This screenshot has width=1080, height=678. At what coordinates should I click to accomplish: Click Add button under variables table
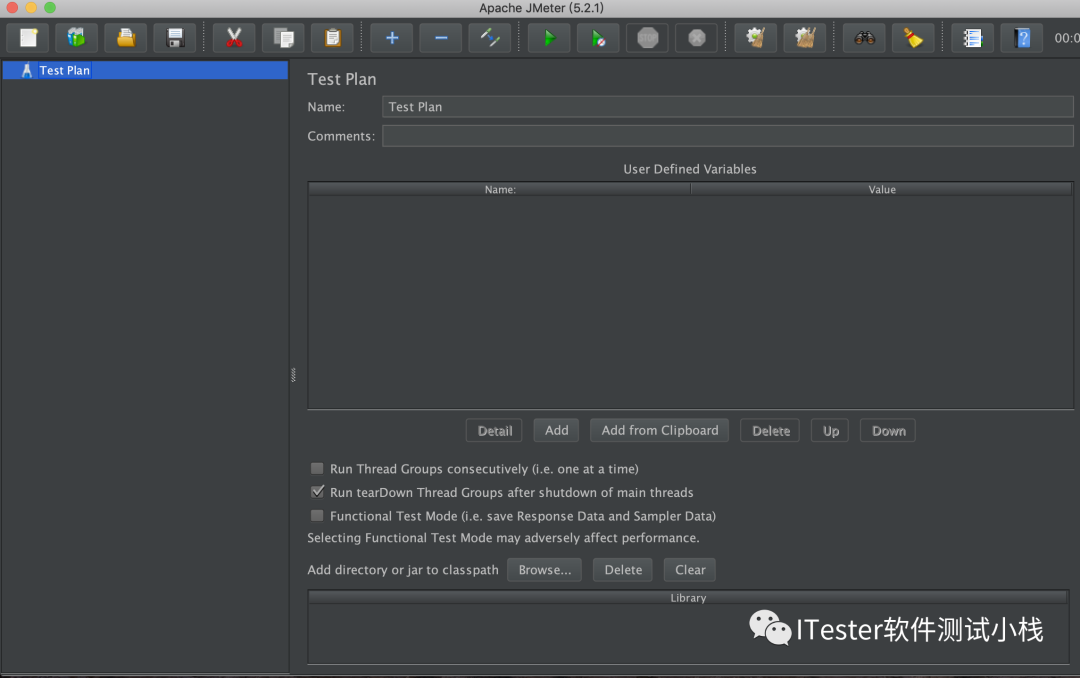[x=557, y=431]
